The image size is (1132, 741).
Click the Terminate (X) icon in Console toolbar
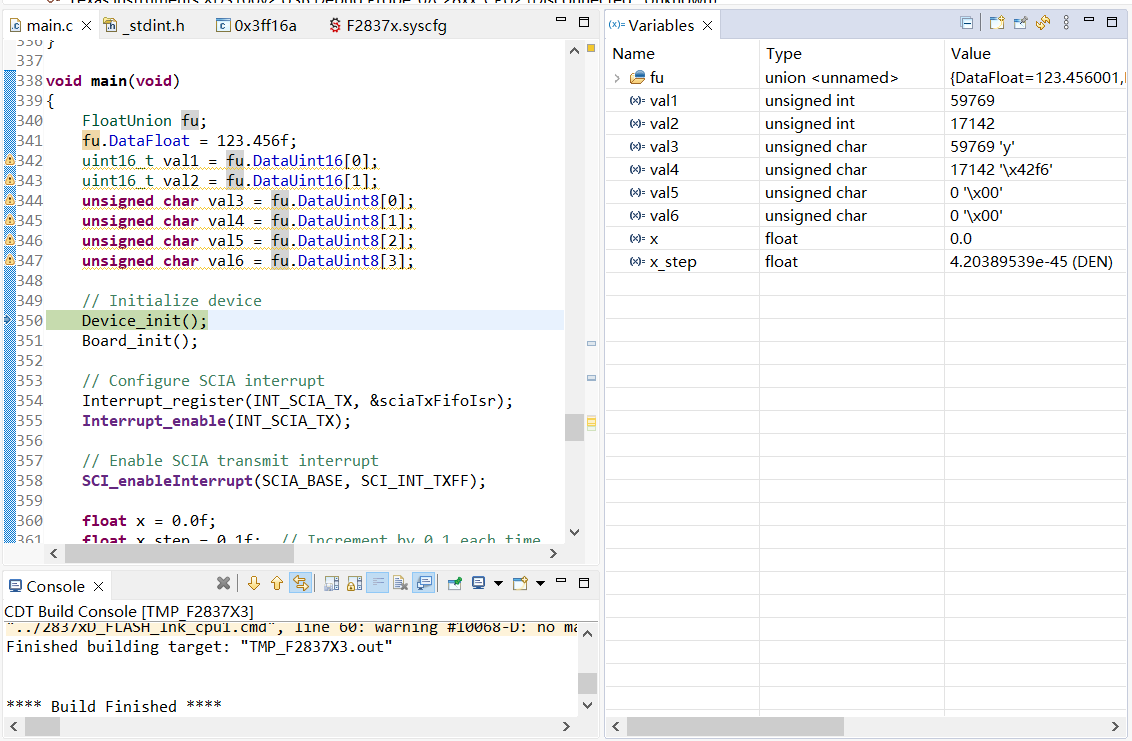point(224,583)
